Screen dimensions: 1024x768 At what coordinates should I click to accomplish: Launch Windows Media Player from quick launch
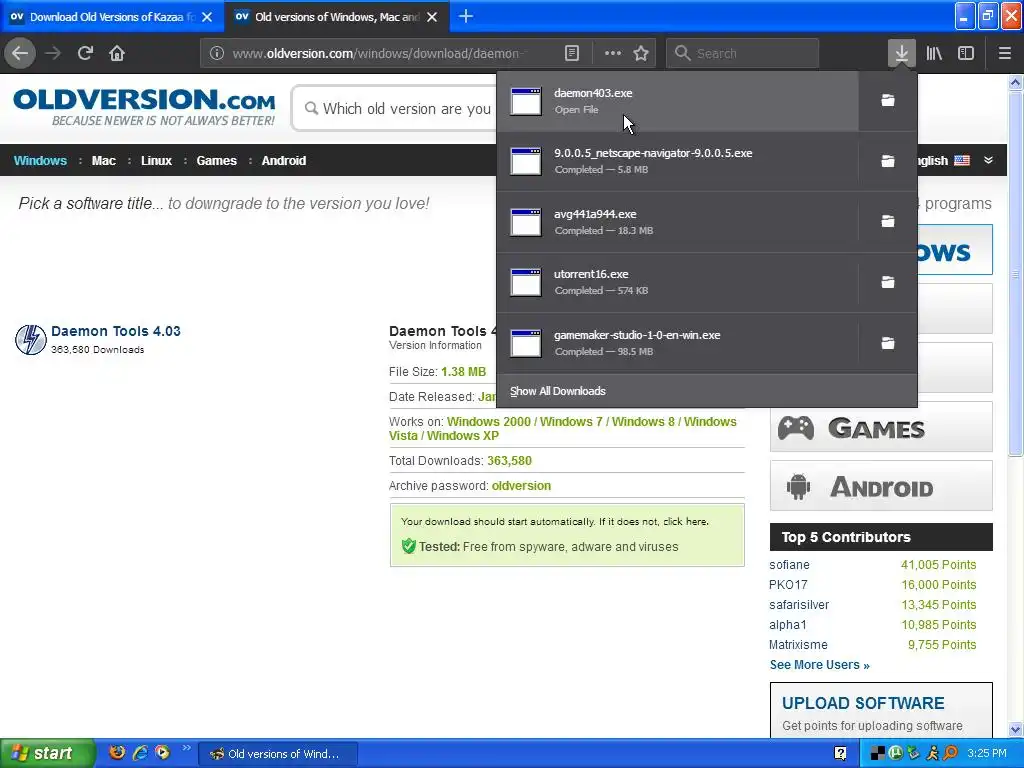[x=162, y=752]
